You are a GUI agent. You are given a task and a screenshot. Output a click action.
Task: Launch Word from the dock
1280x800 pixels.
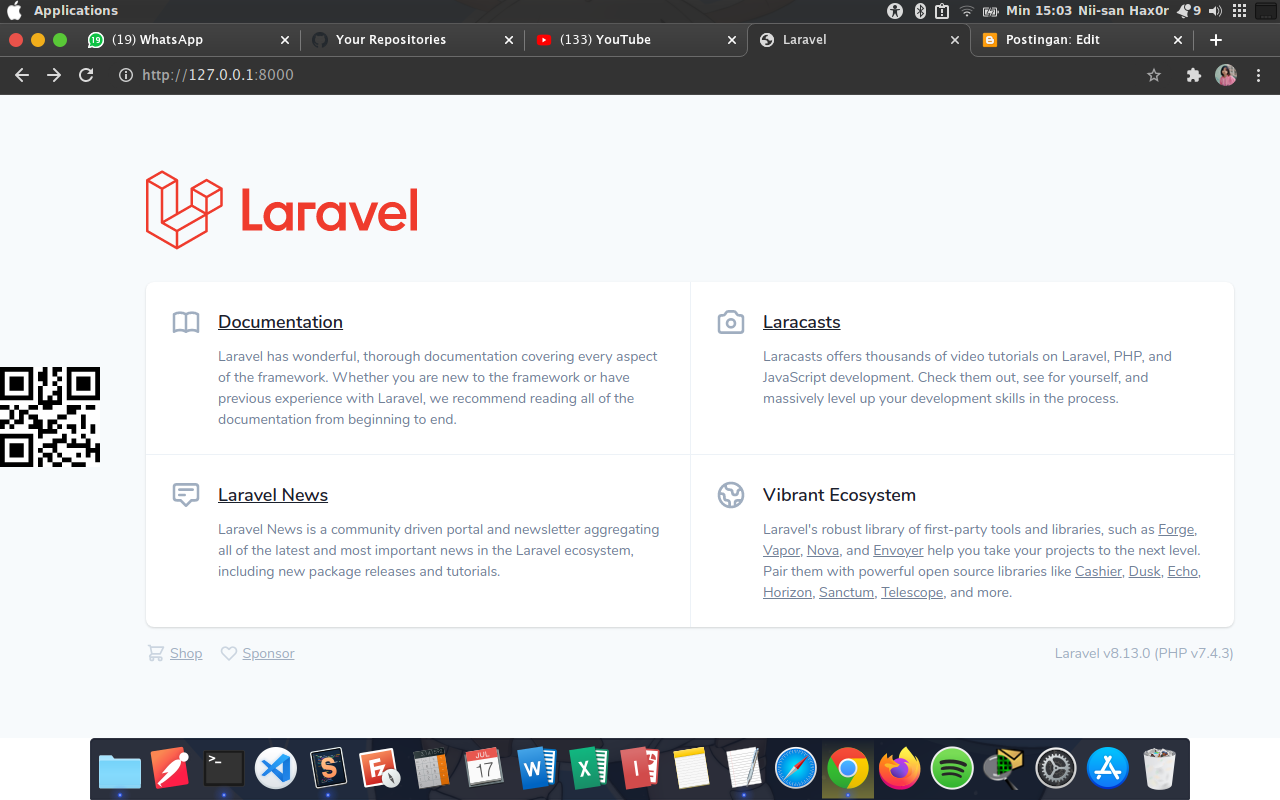coord(537,768)
